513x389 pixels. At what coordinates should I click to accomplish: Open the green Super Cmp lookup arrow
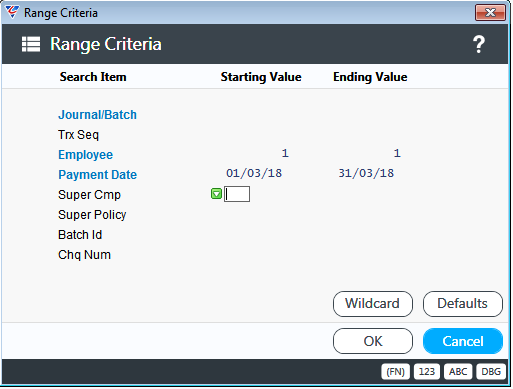(216, 194)
